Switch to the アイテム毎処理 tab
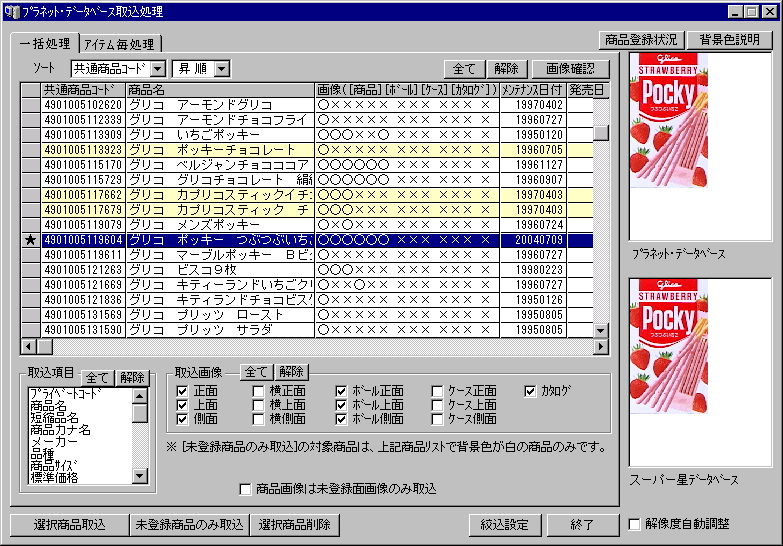Screen dimensions: 783x546 click(120, 44)
